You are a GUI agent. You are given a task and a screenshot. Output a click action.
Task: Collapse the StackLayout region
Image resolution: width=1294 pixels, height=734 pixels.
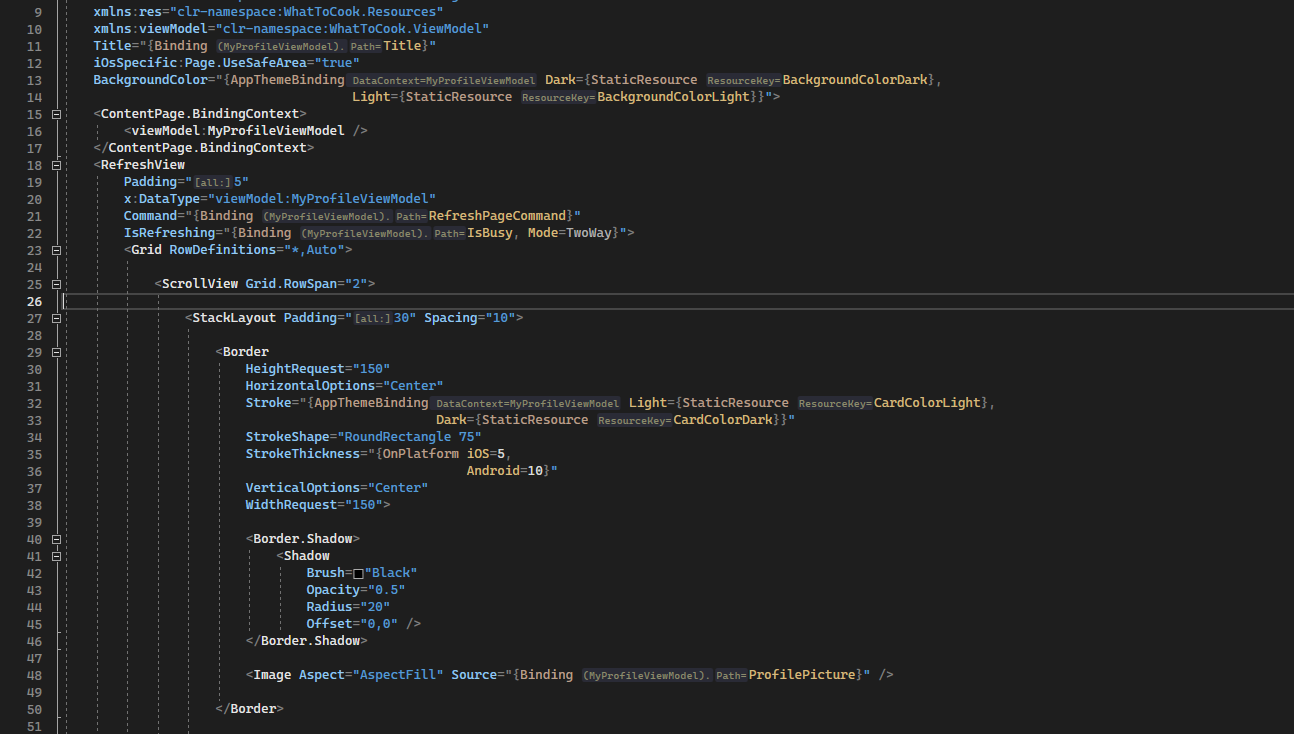[x=56, y=317]
